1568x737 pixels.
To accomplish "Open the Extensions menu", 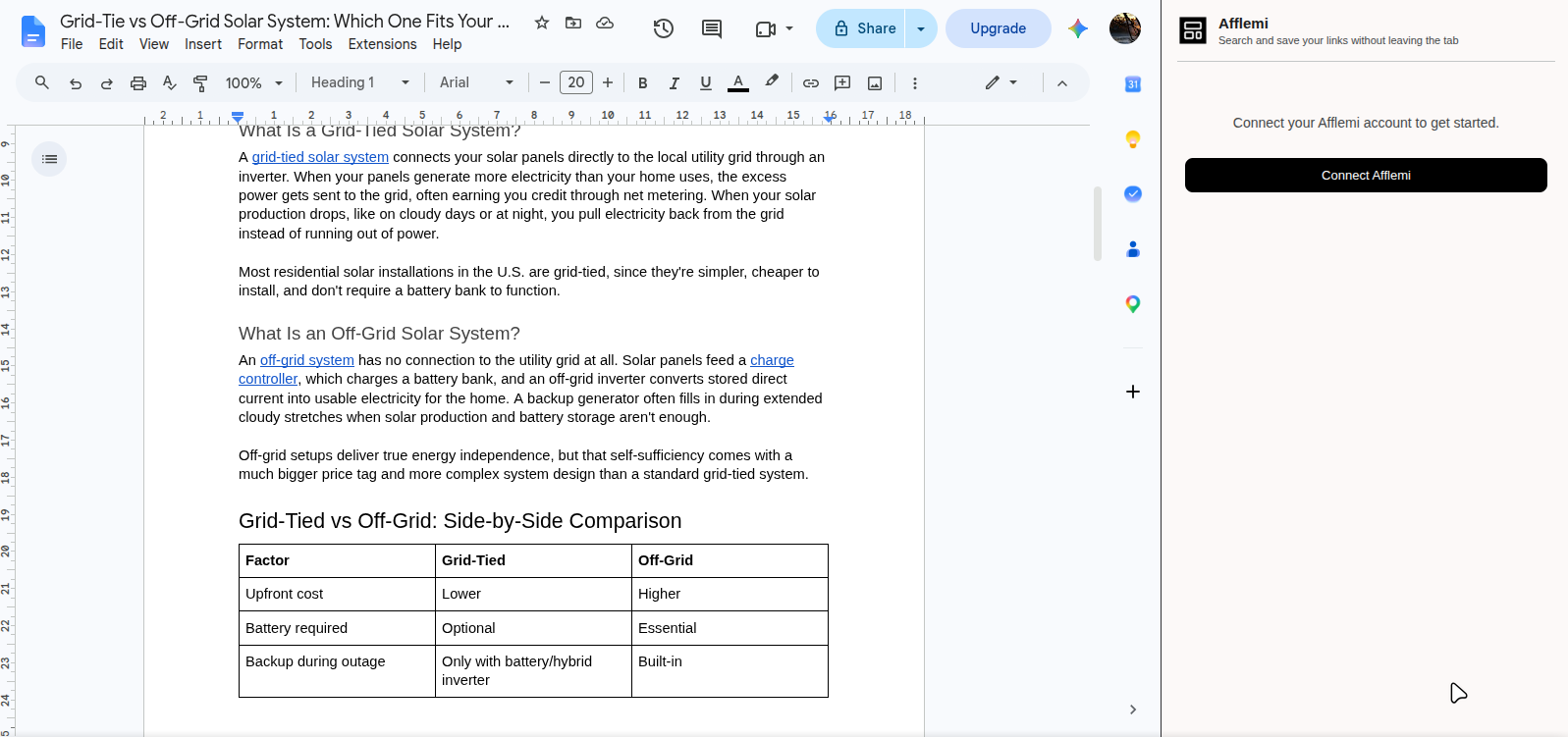I will pyautogui.click(x=382, y=44).
